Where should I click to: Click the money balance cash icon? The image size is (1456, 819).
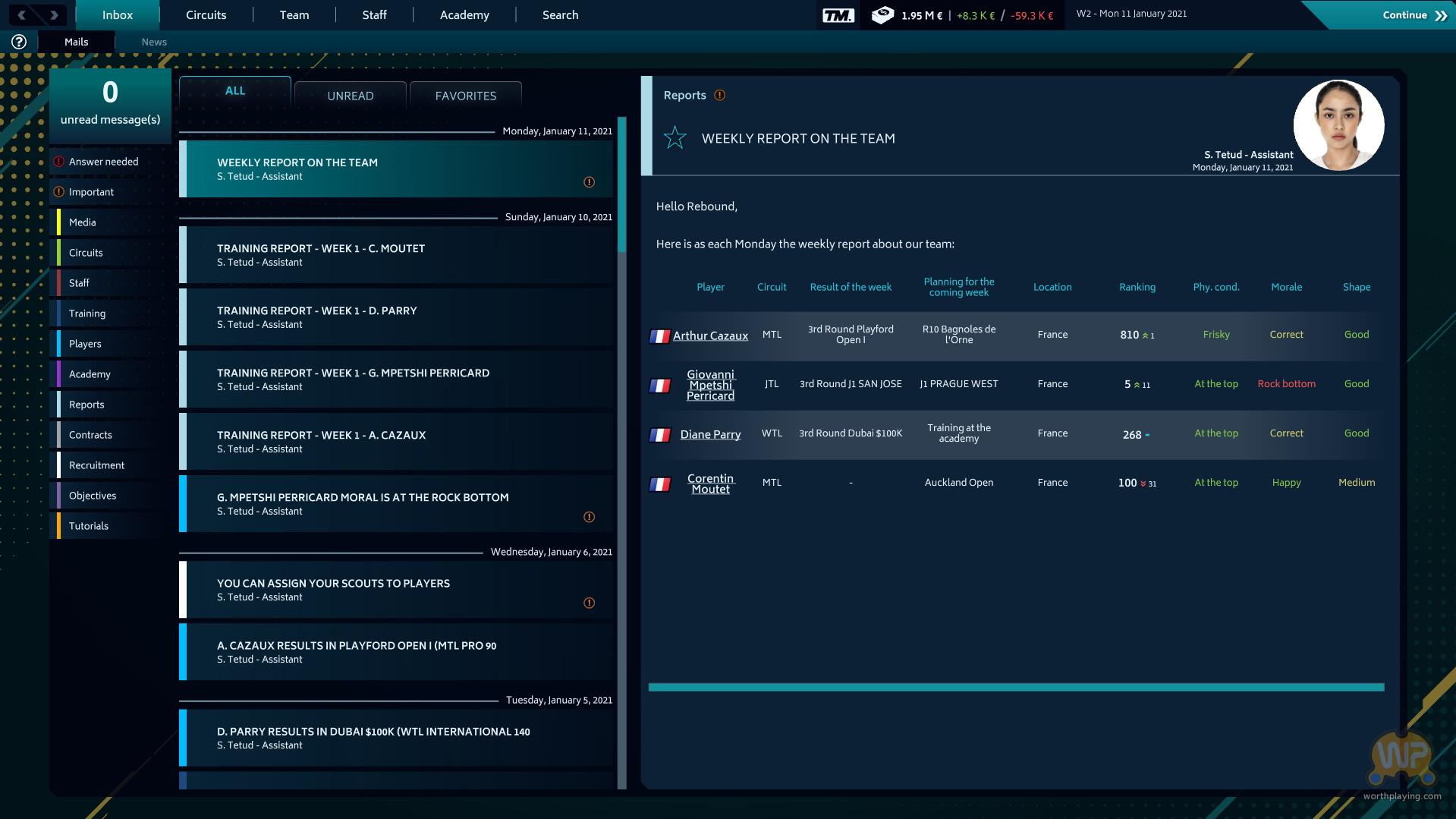tap(882, 15)
